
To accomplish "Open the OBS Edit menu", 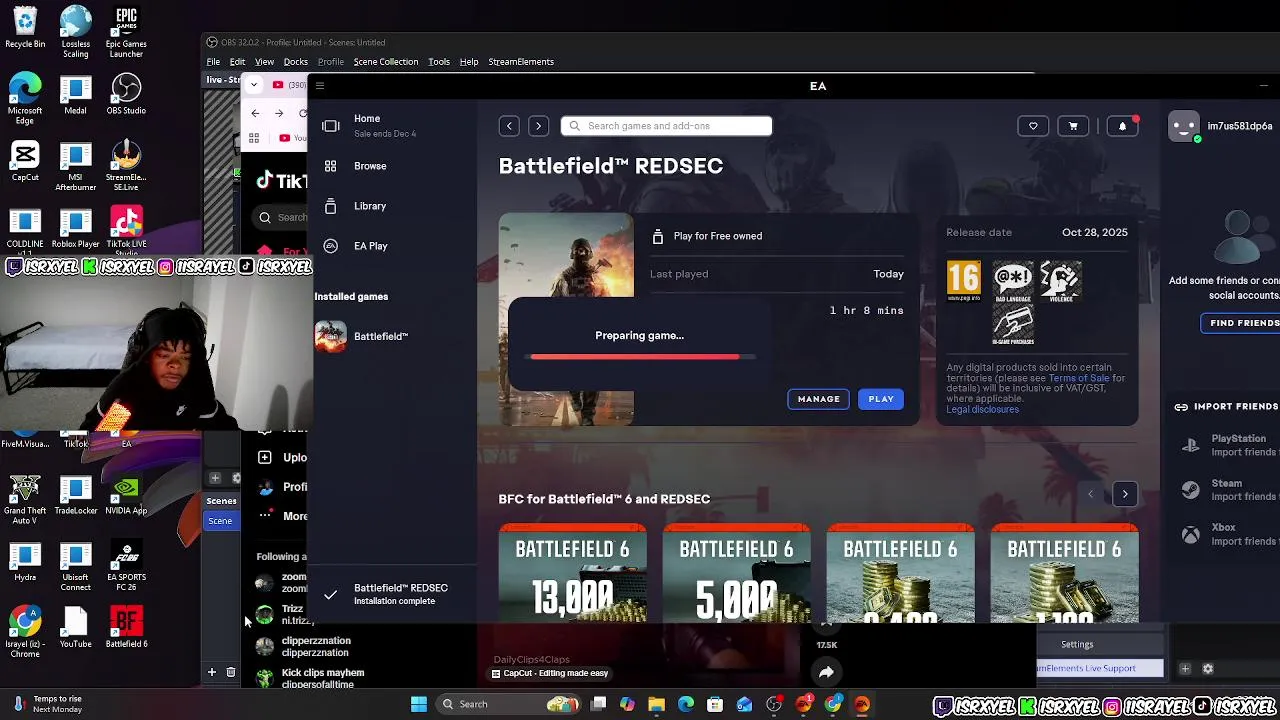I will point(237,62).
